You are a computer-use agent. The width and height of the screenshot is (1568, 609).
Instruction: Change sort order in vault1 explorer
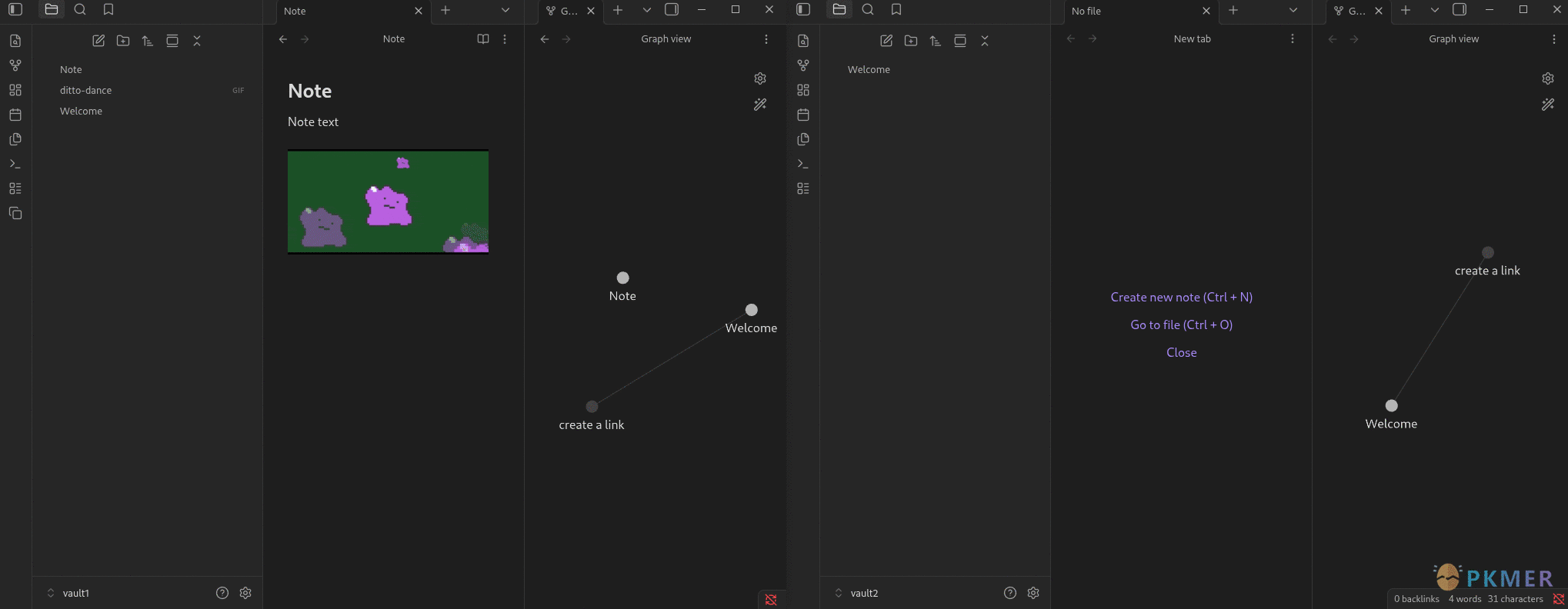coord(148,41)
